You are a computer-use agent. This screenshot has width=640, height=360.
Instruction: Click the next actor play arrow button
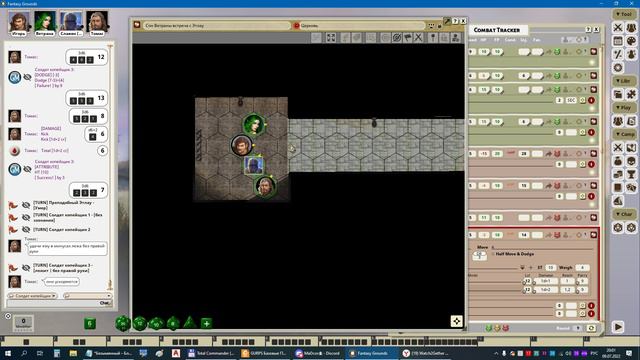[x=618, y=327]
